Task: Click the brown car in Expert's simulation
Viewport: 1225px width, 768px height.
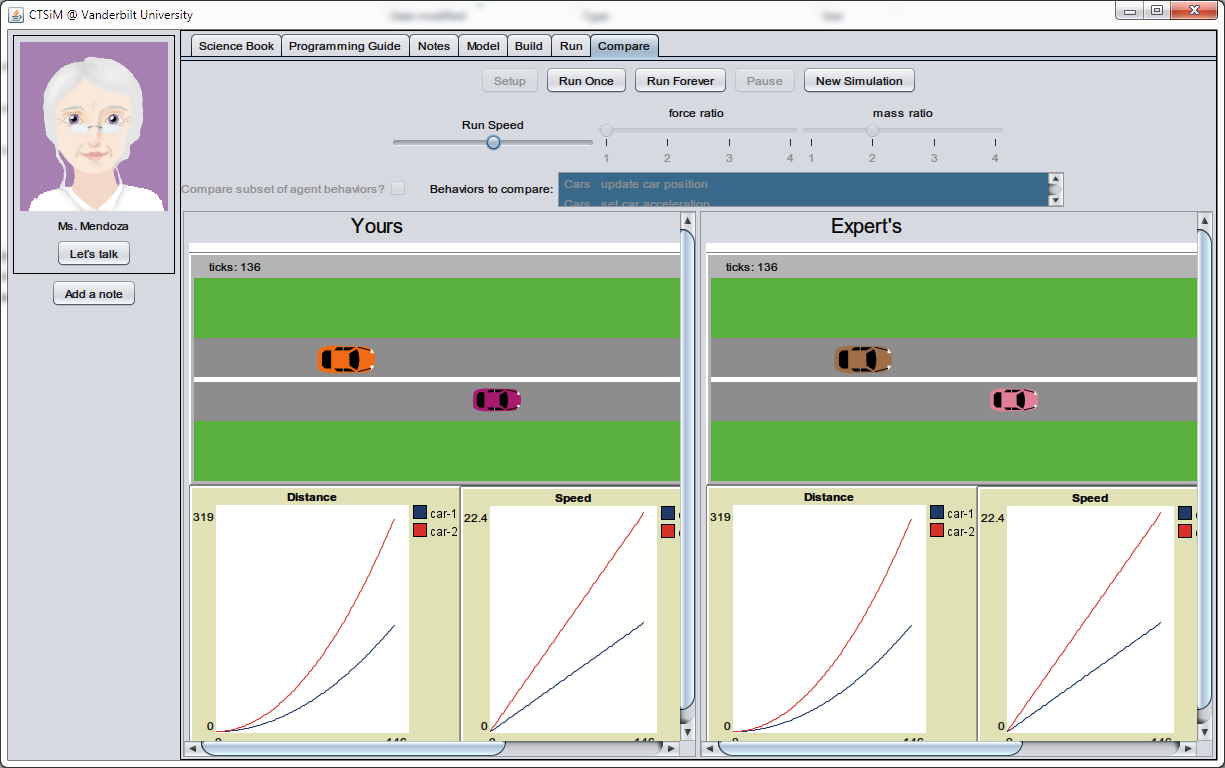Action: pos(863,358)
